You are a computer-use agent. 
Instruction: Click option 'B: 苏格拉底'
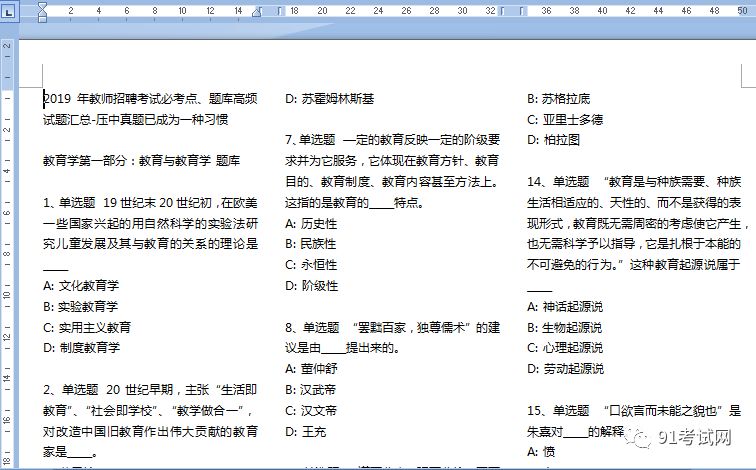(558, 99)
